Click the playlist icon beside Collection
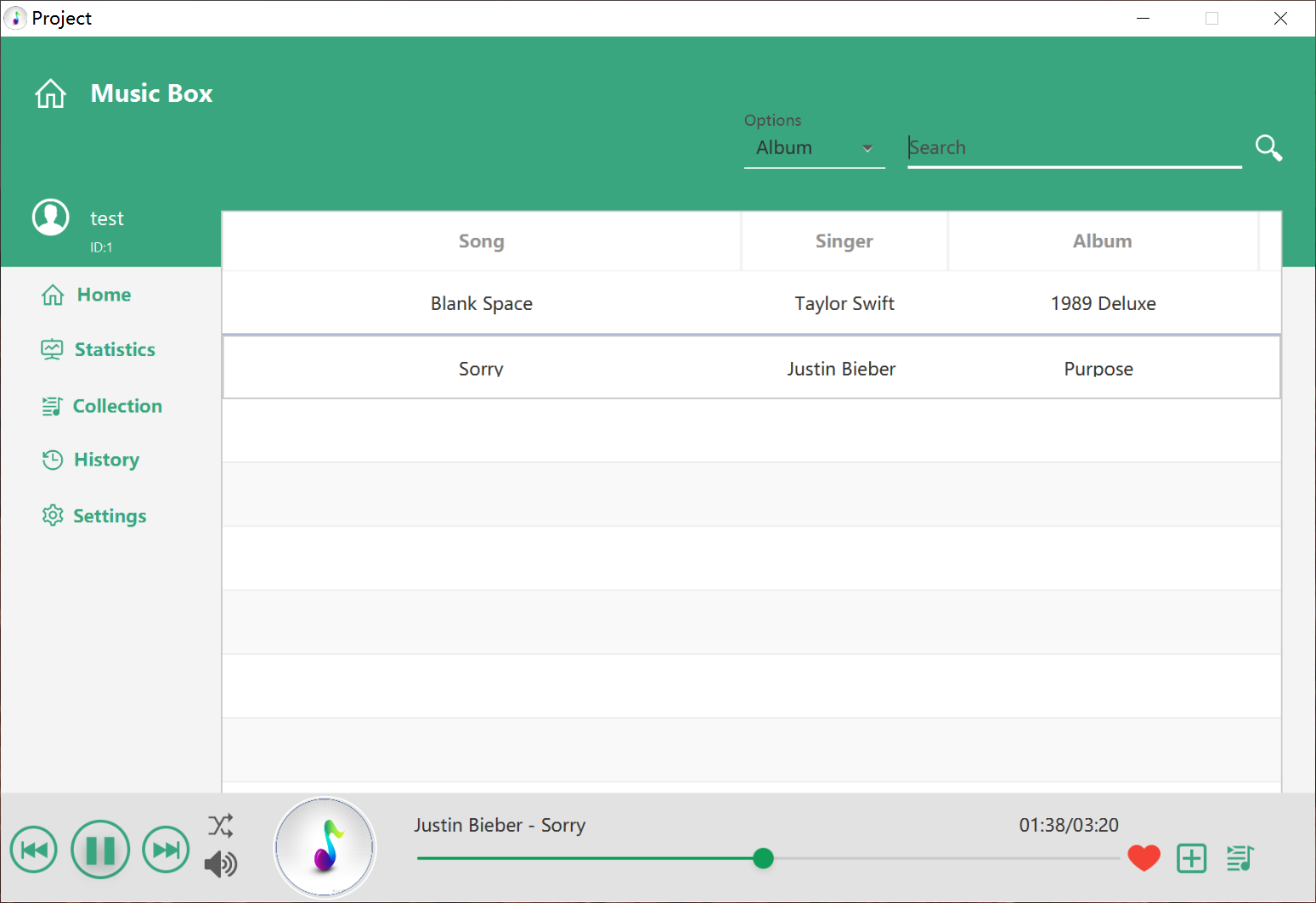The height and width of the screenshot is (903, 1316). click(52, 406)
